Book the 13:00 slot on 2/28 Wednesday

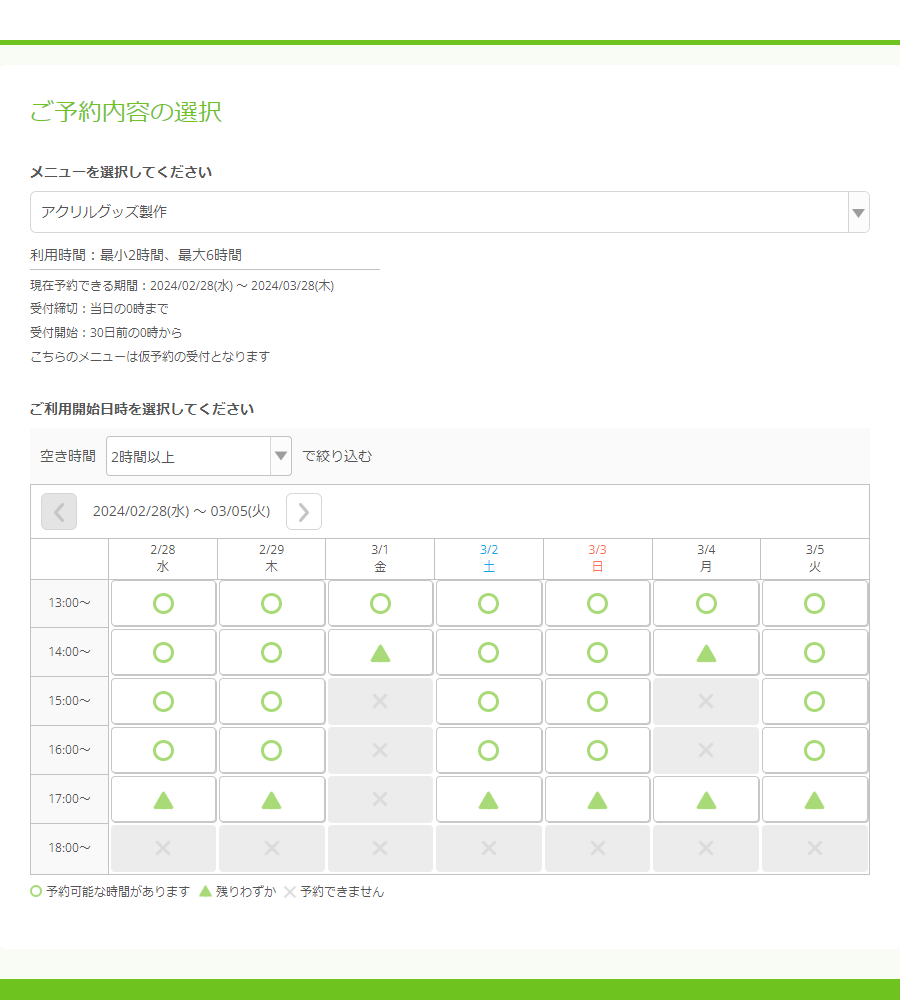(163, 604)
